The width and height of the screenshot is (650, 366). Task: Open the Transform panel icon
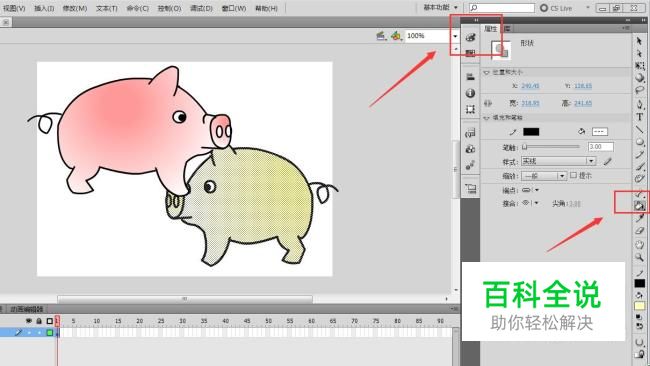pos(470,109)
